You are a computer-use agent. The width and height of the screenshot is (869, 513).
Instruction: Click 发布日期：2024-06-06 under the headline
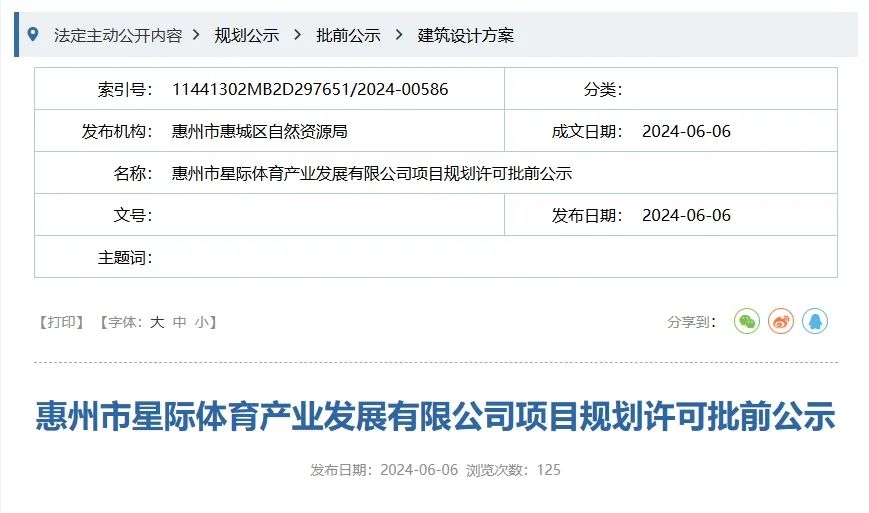384,470
